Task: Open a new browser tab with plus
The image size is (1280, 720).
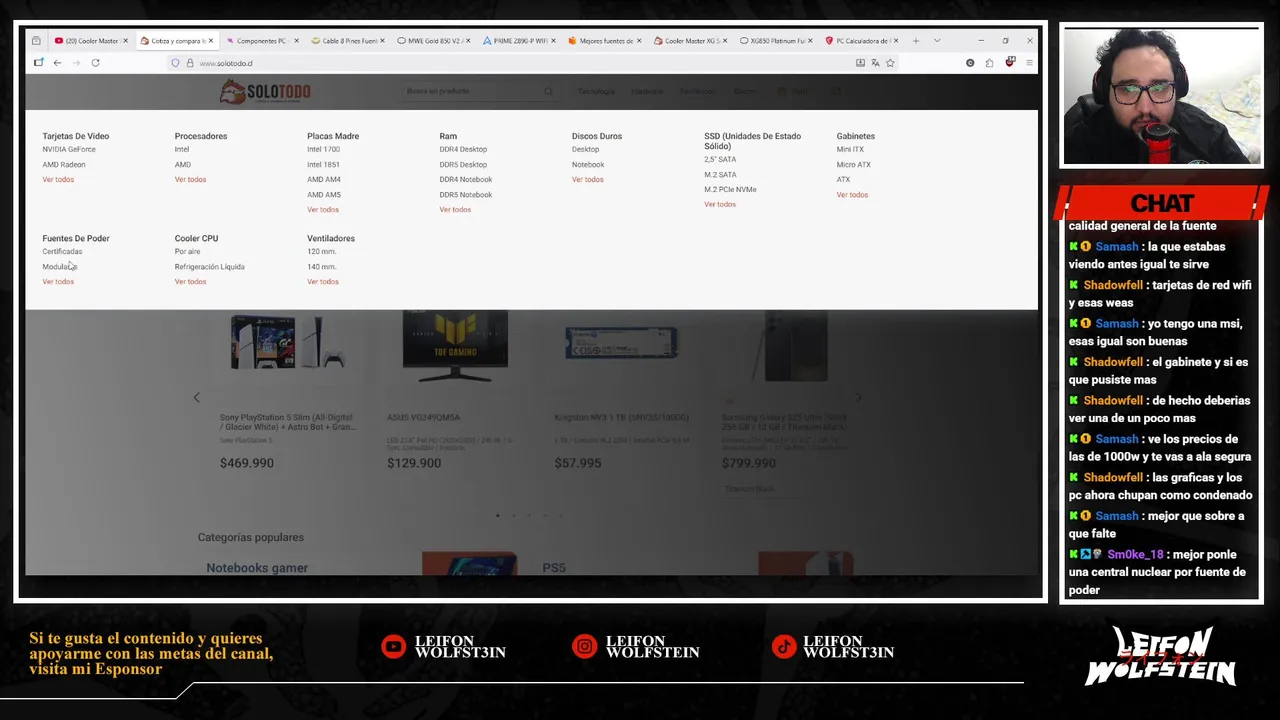Action: (915, 41)
